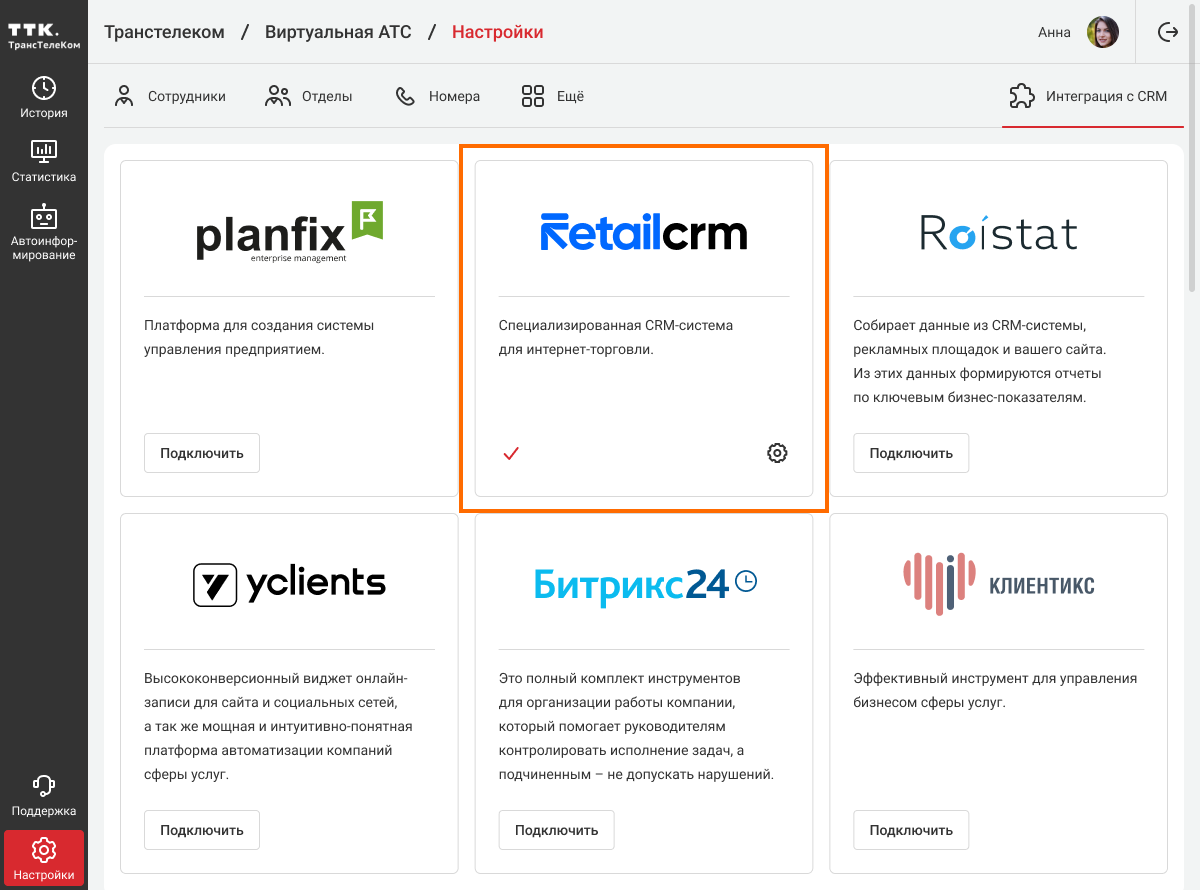Click Anna's profile avatar photo
This screenshot has height=890, width=1200.
point(1103,32)
